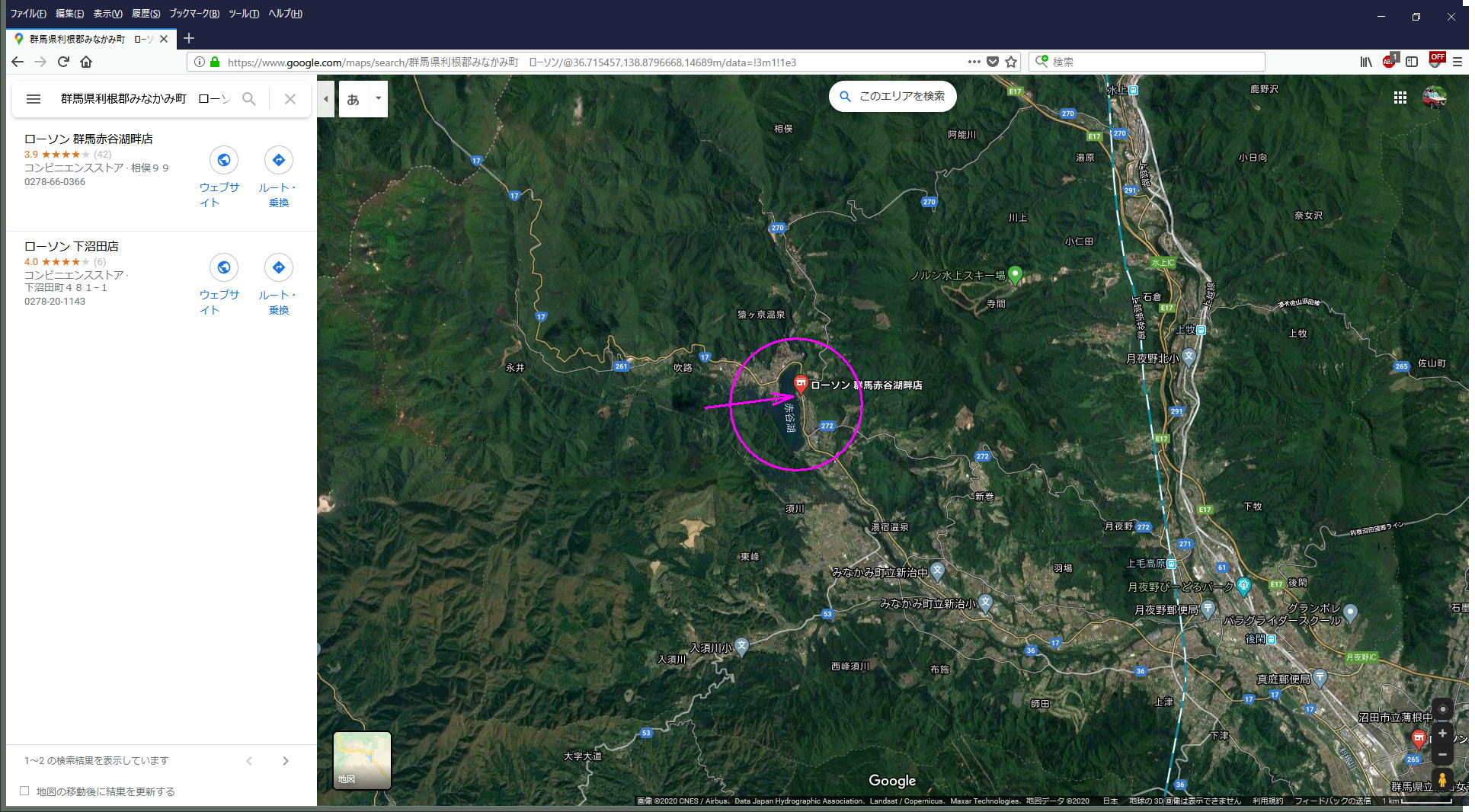Click the Maps search text field
The image size is (1475, 812).
[x=145, y=99]
